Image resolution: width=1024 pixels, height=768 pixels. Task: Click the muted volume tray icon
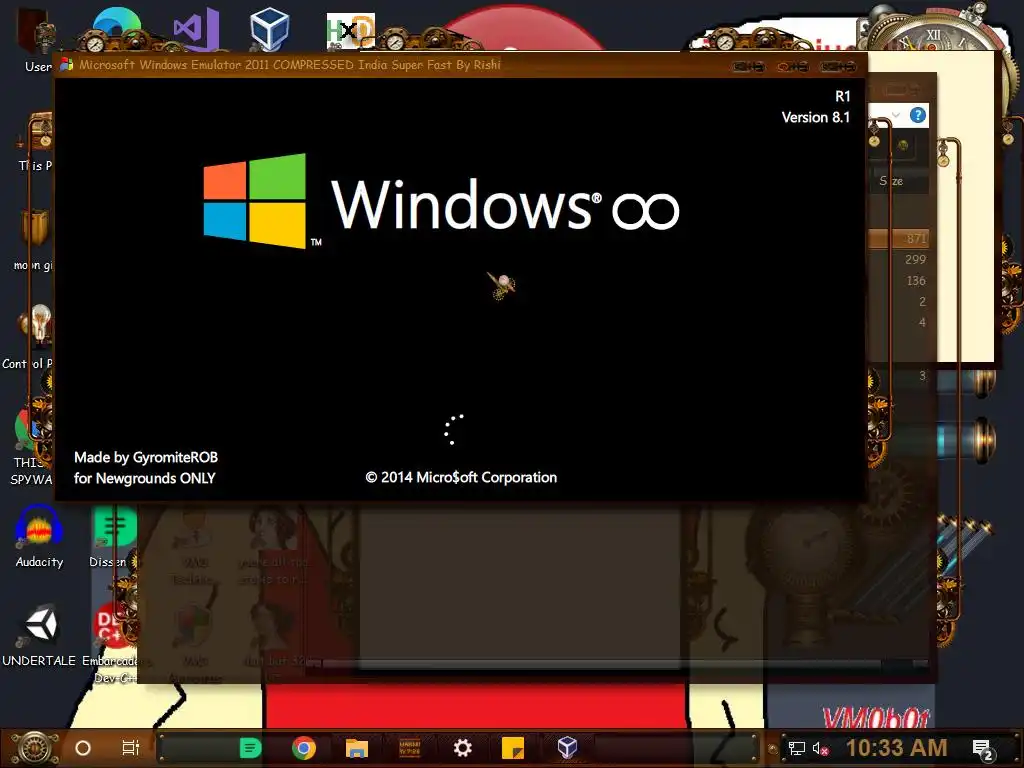pyautogui.click(x=821, y=748)
